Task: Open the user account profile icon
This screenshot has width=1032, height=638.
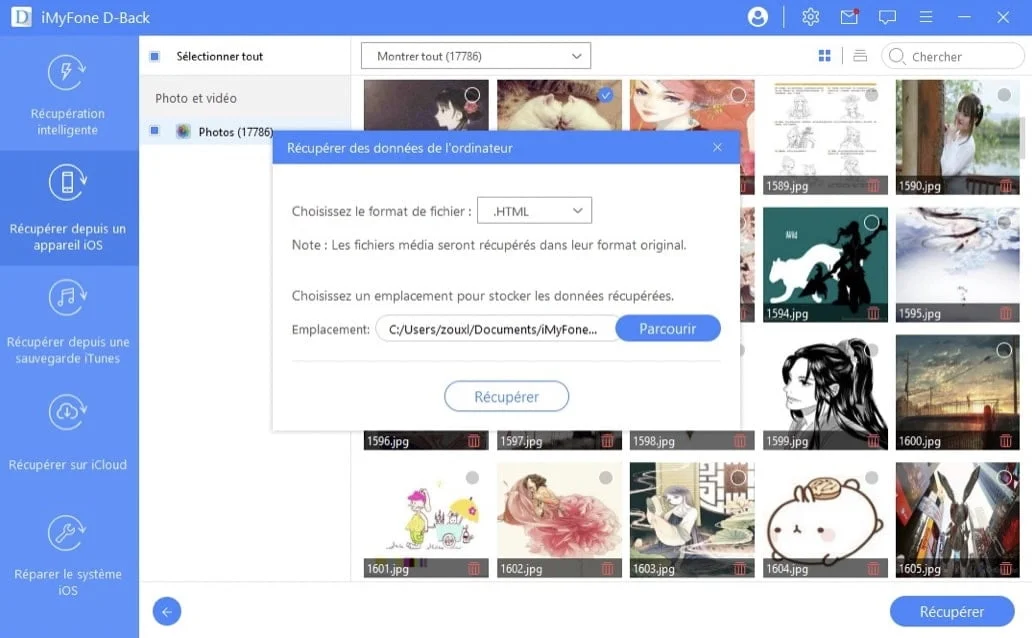Action: (x=758, y=17)
